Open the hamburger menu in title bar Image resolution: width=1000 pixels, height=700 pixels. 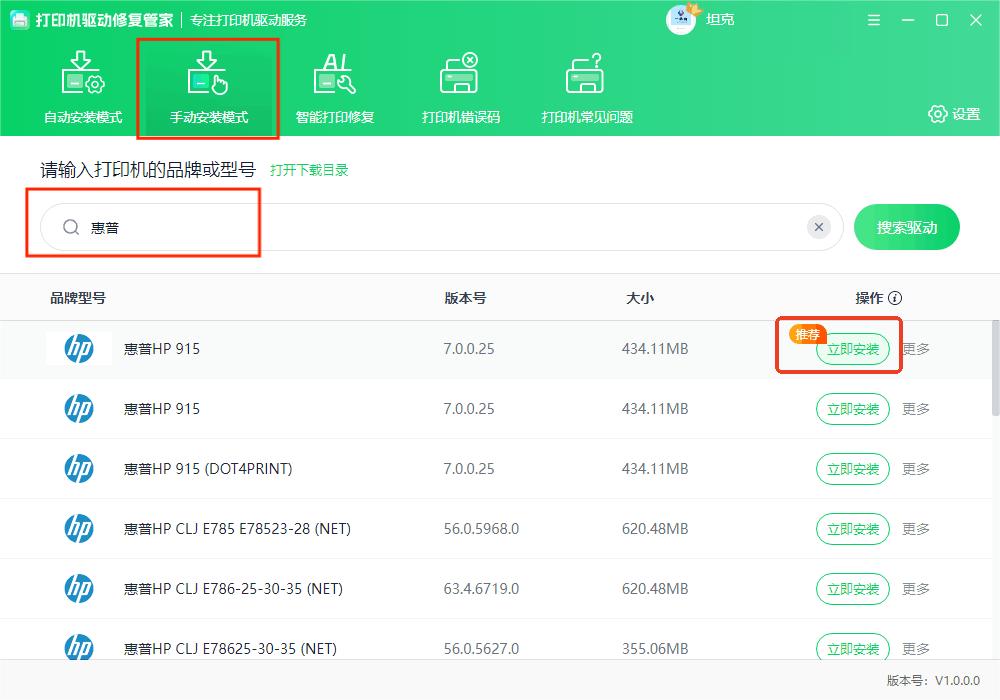[x=872, y=19]
